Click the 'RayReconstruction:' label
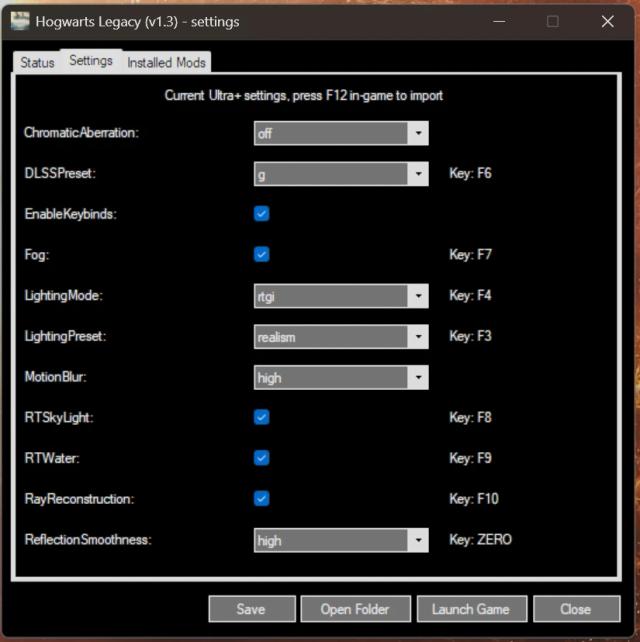 (x=79, y=499)
